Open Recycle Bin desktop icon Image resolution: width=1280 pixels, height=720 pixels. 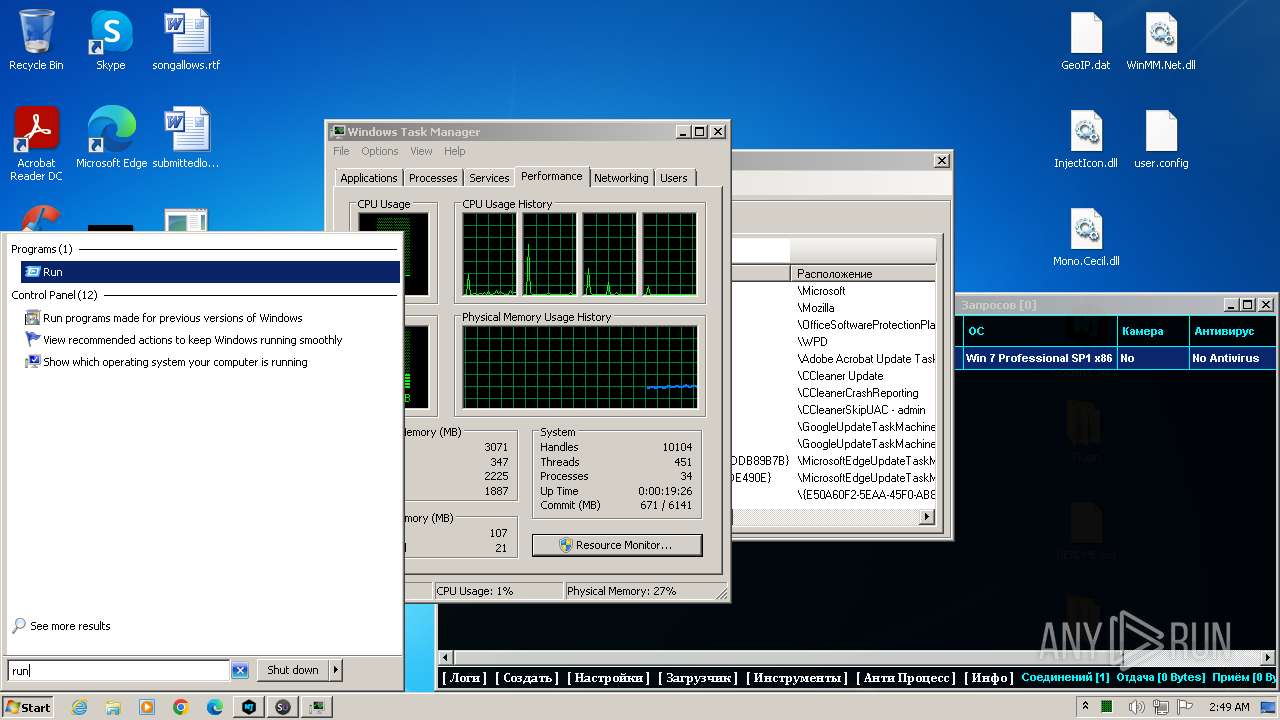click(x=36, y=40)
